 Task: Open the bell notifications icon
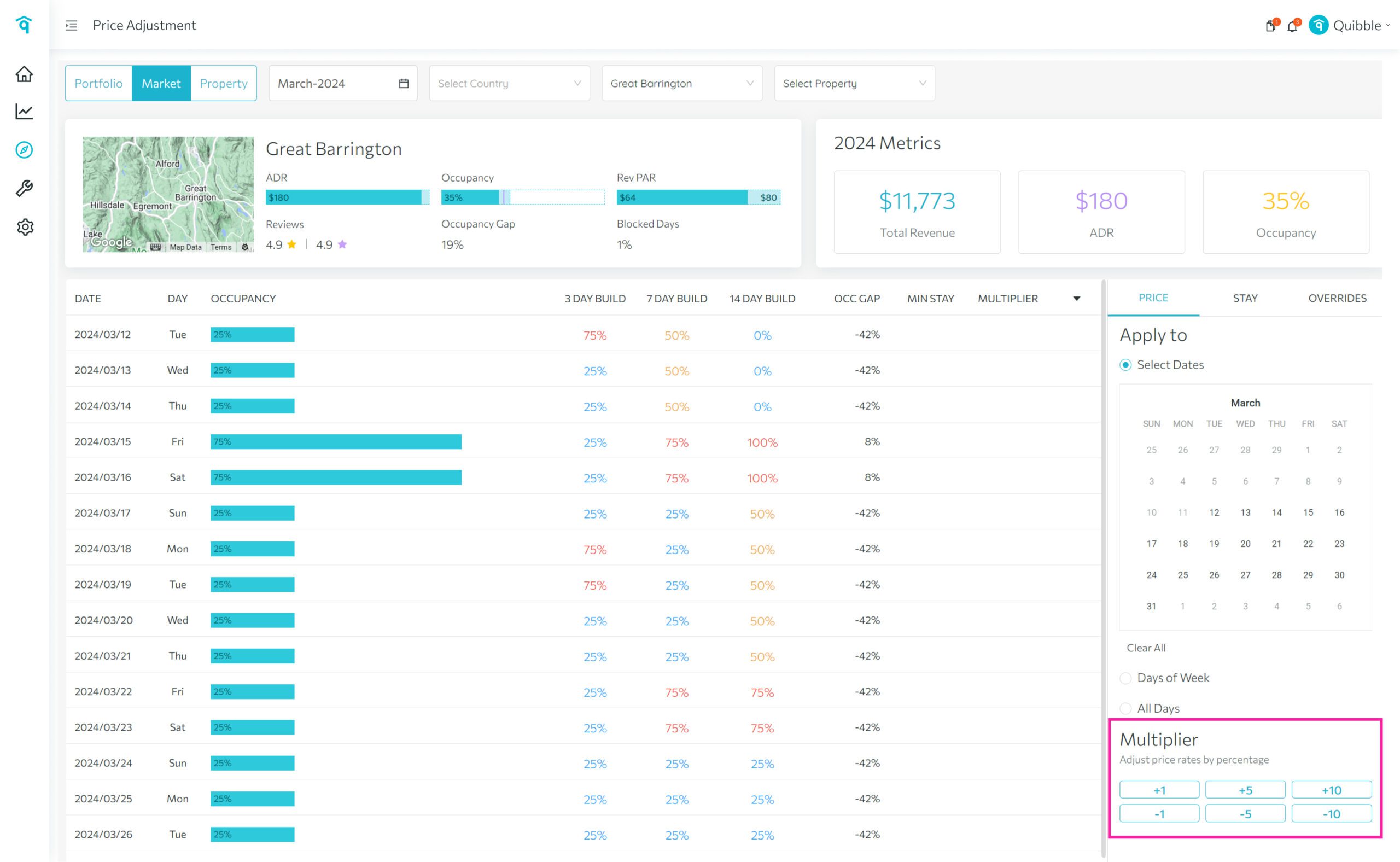coord(1293,25)
